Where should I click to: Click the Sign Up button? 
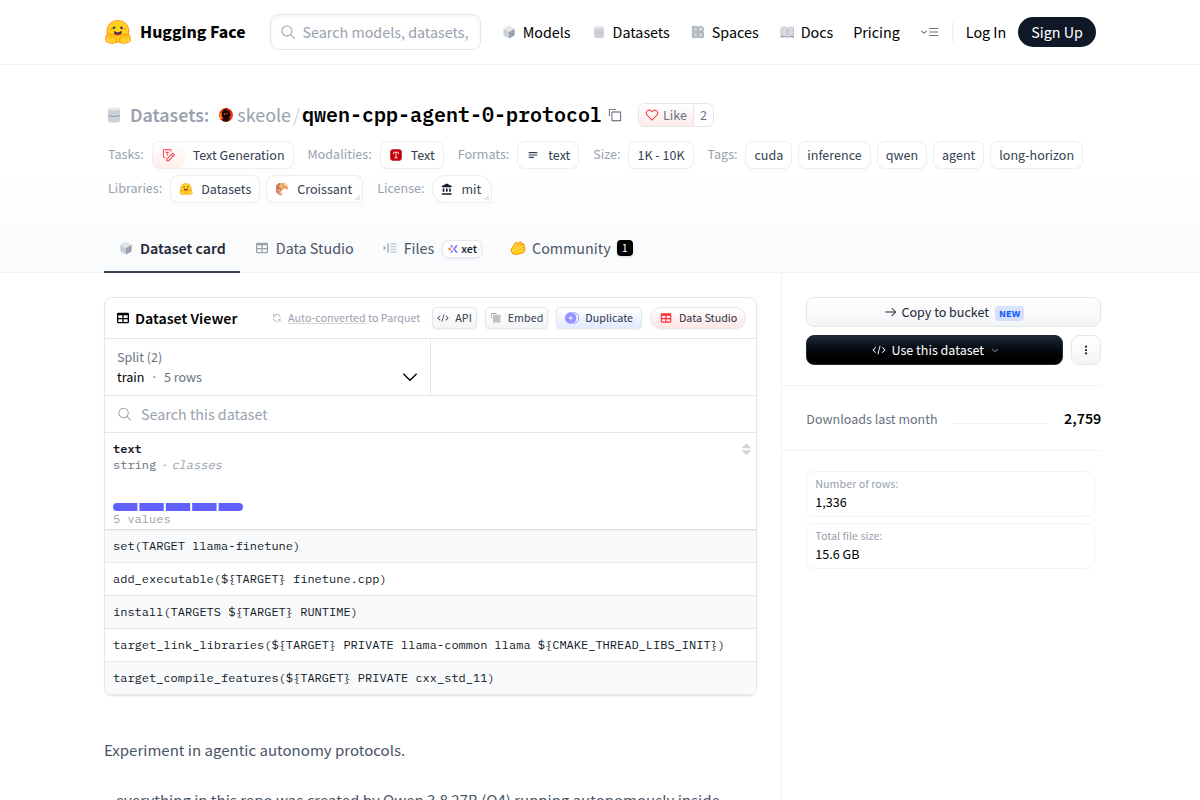point(1057,32)
